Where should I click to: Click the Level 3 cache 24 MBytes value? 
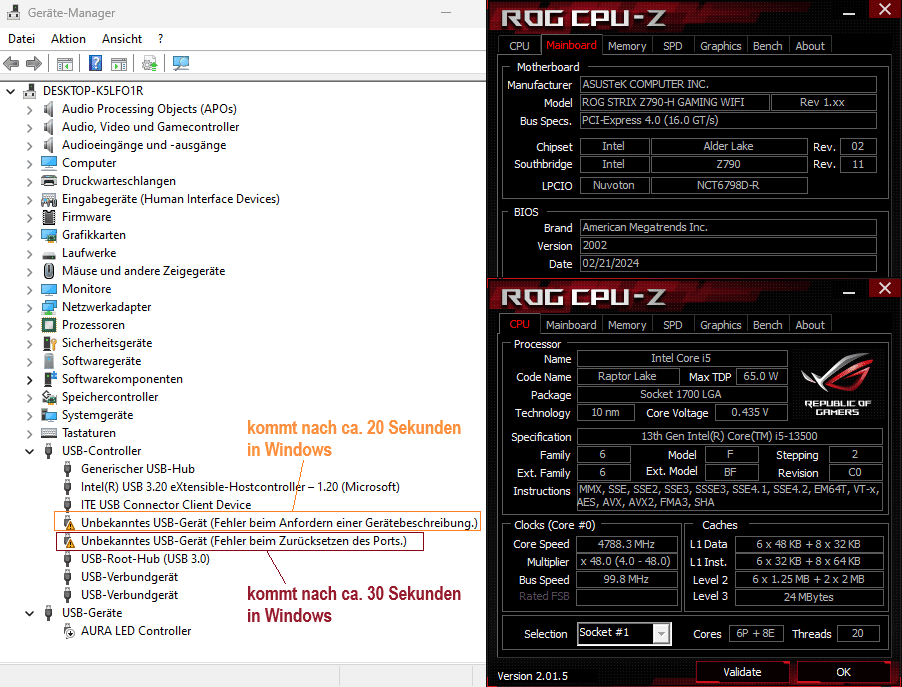(x=809, y=597)
